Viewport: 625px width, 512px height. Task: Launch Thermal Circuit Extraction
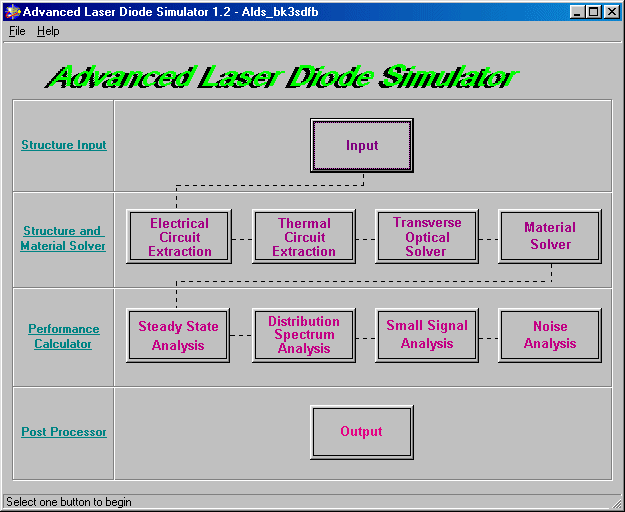click(304, 237)
